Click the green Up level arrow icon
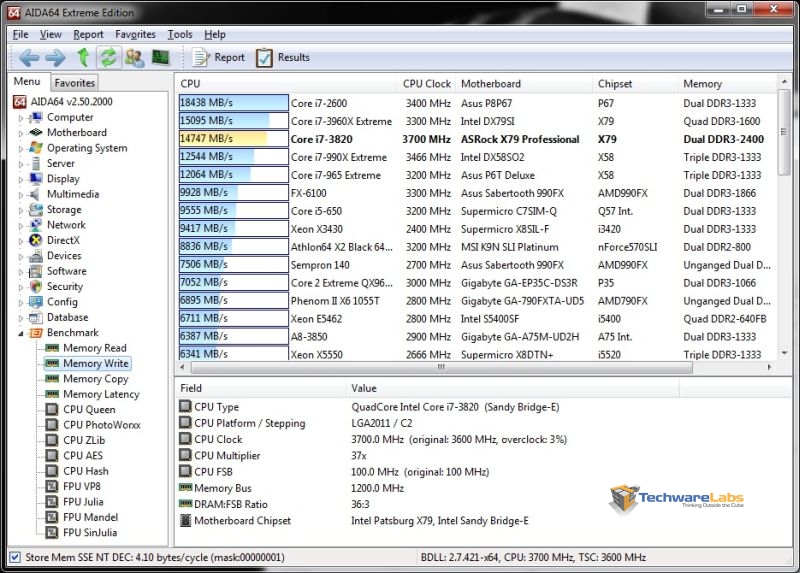The height and width of the screenshot is (573, 800). tap(83, 58)
